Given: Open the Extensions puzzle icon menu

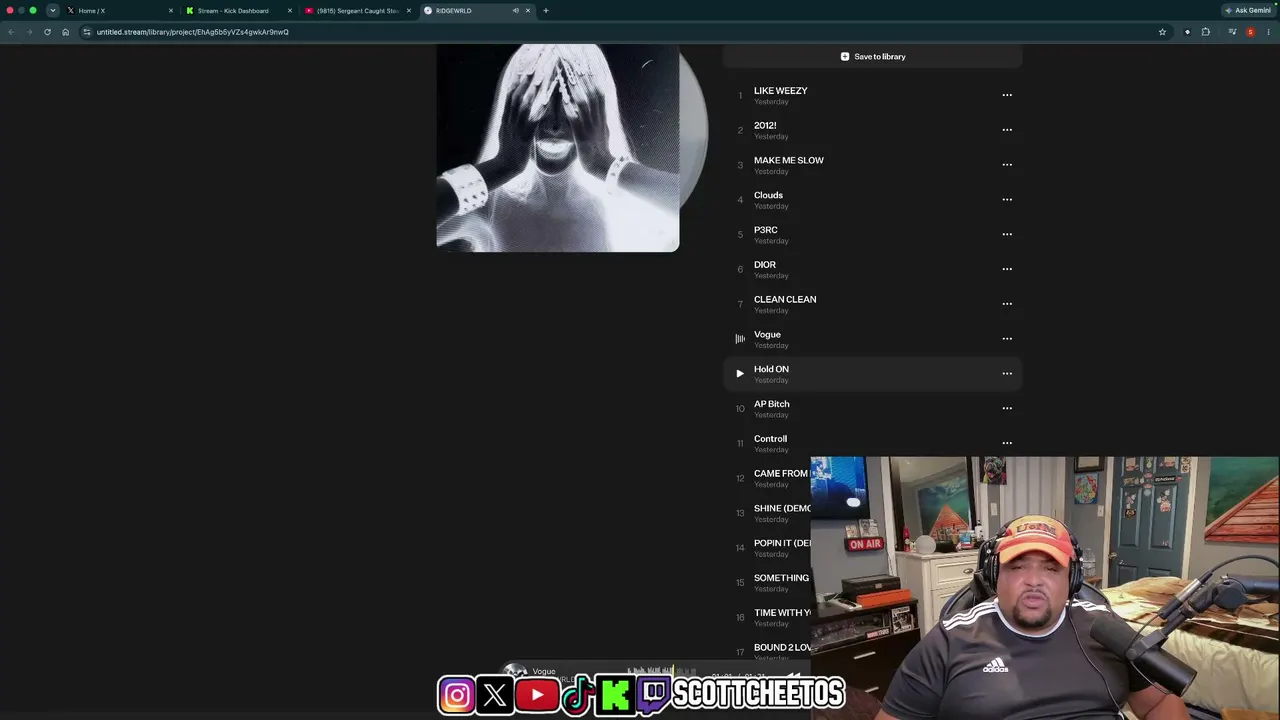Looking at the screenshot, I should pos(1206,32).
